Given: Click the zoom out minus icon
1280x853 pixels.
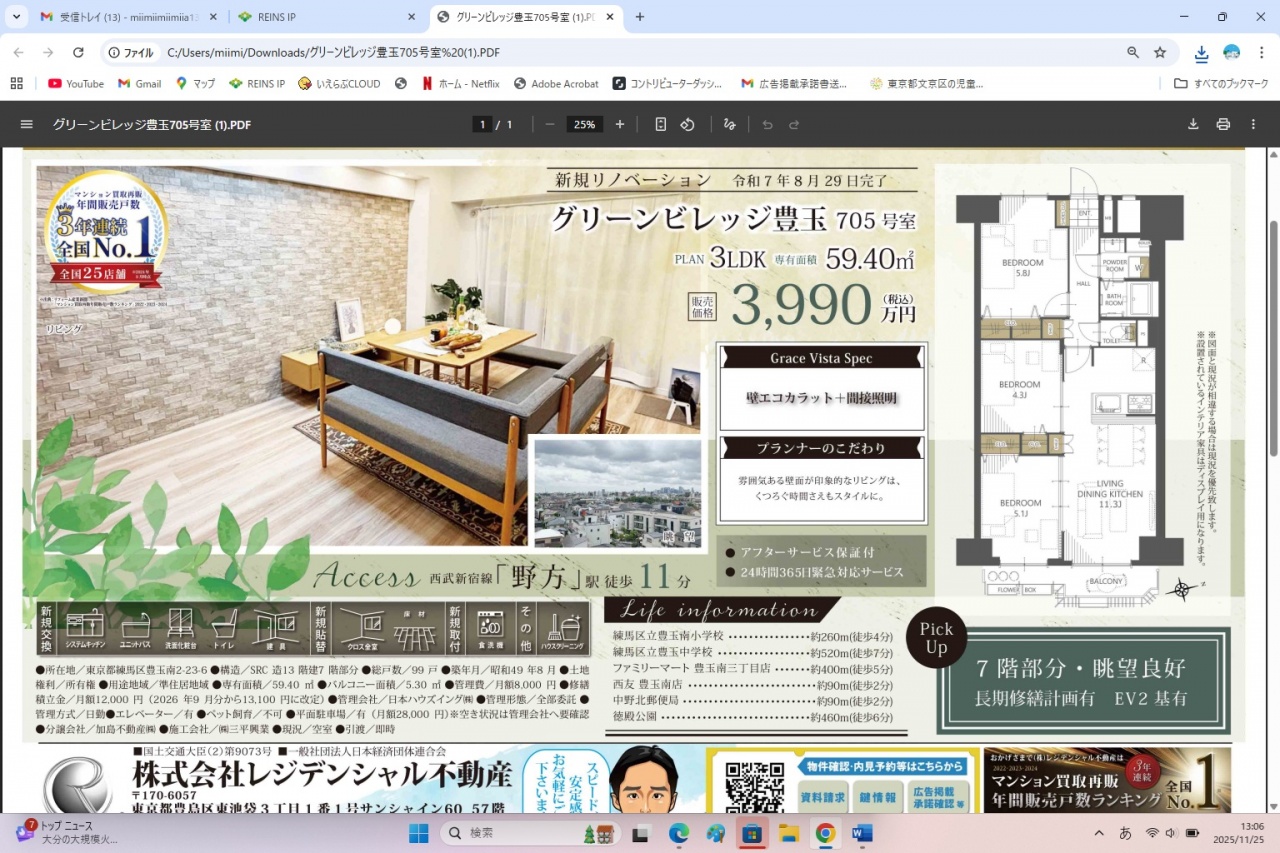Looking at the screenshot, I should tap(550, 124).
